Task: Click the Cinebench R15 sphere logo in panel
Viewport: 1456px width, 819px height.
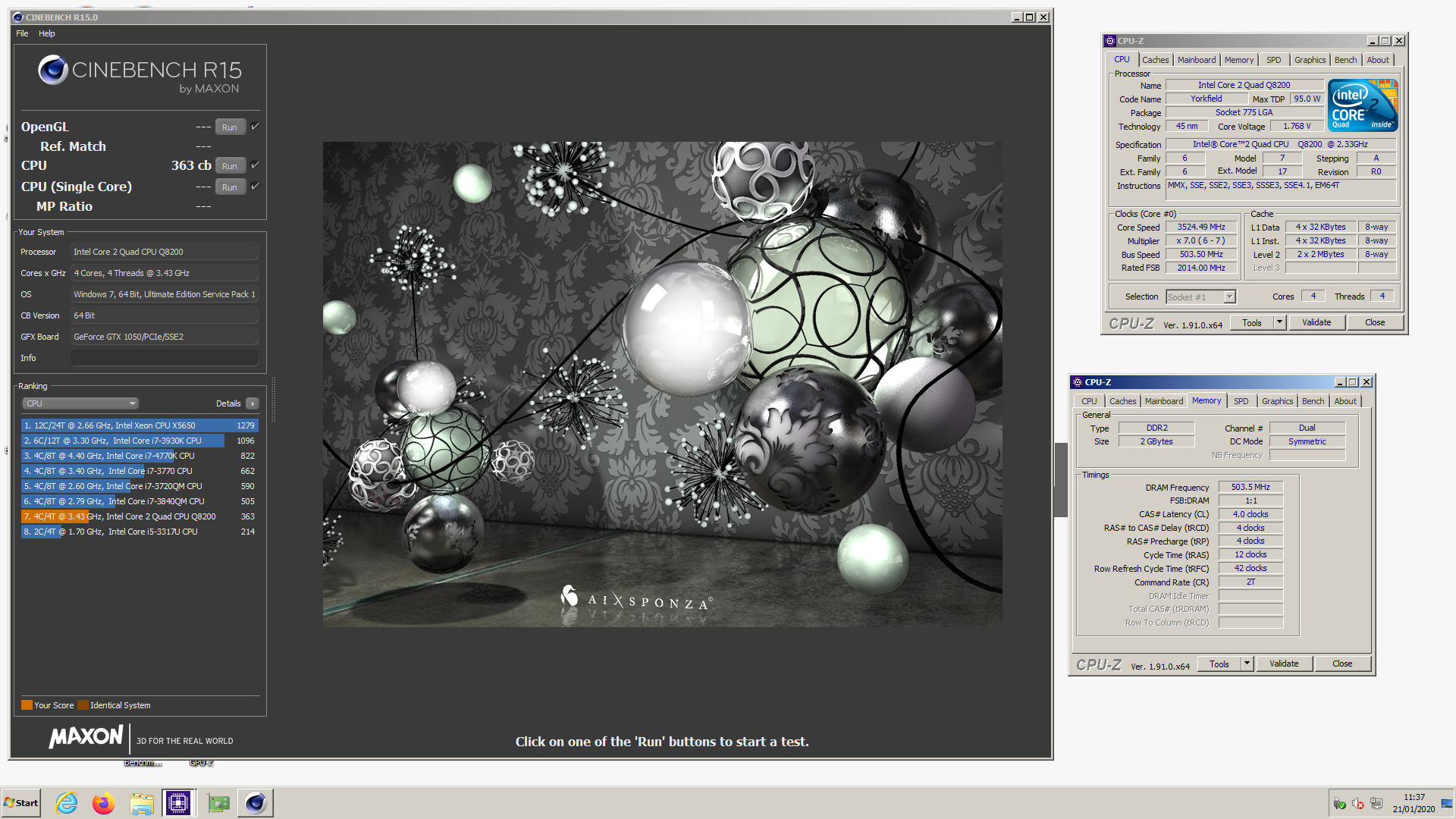Action: pos(54,70)
